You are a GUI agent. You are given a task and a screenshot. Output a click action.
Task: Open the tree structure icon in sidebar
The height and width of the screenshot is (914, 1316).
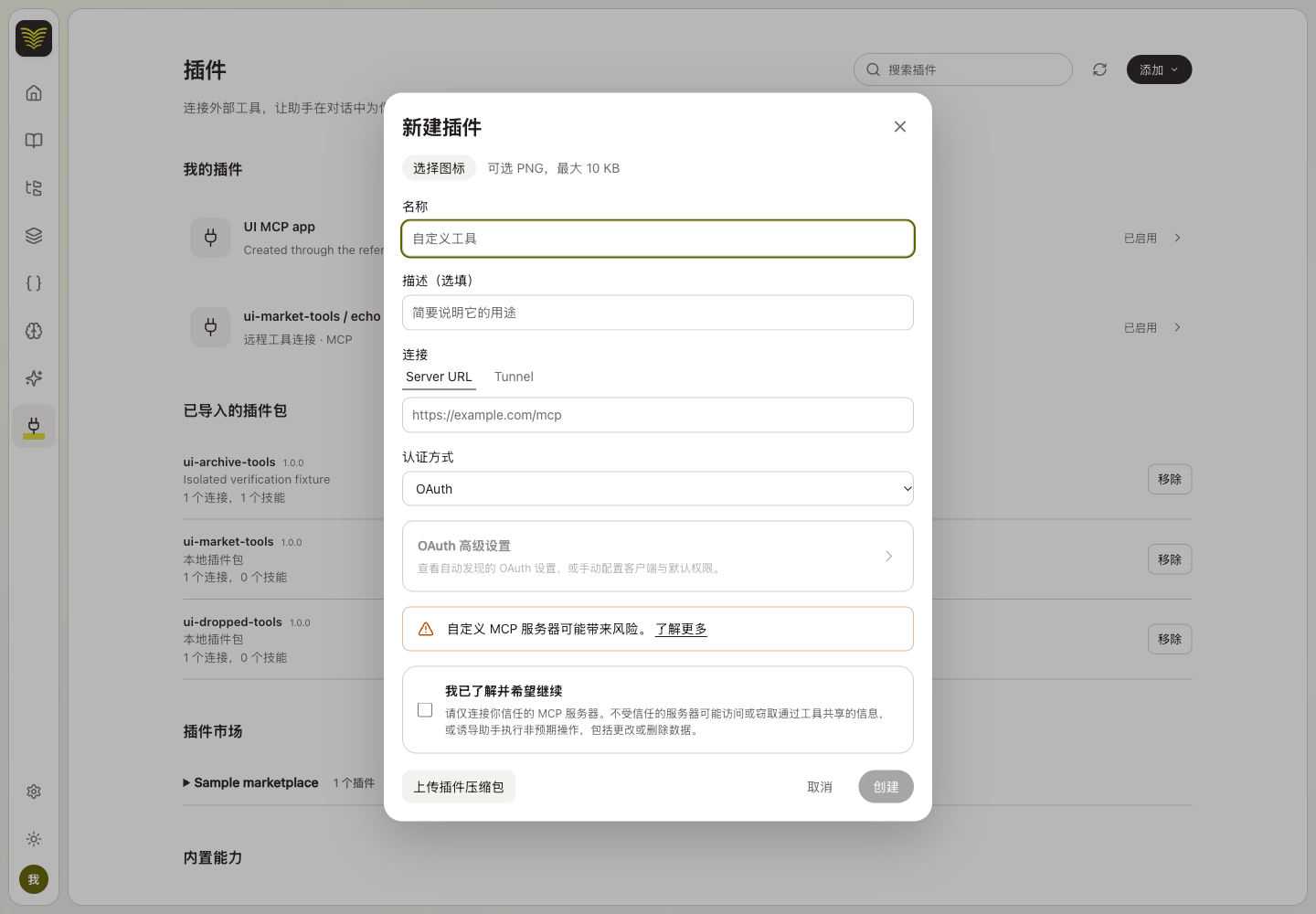[x=34, y=188]
